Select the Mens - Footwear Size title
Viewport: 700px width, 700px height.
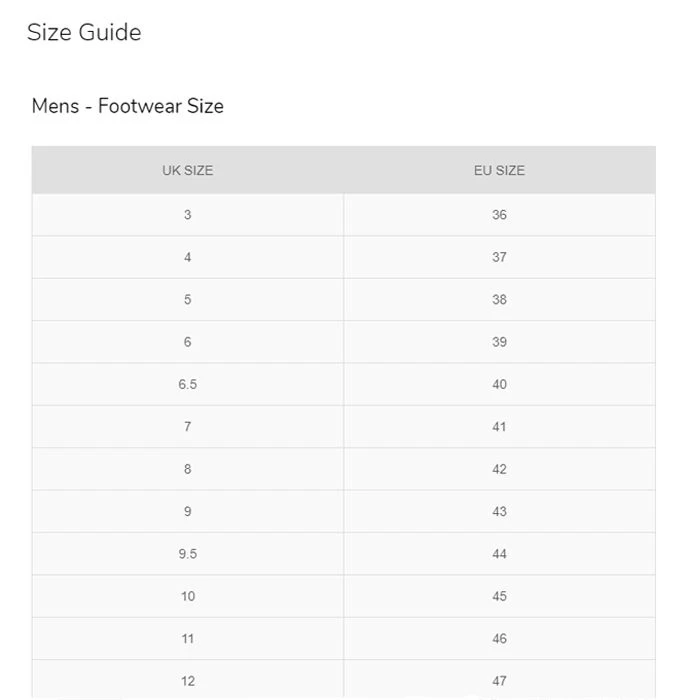[127, 106]
